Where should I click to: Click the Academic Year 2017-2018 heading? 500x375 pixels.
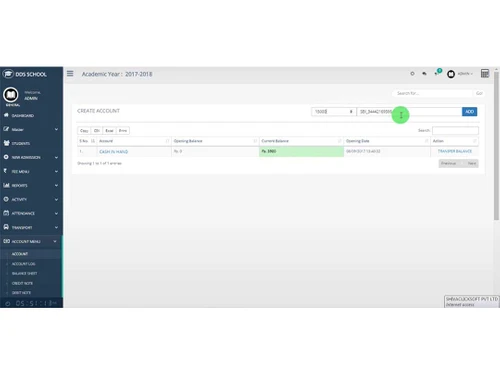(117, 74)
